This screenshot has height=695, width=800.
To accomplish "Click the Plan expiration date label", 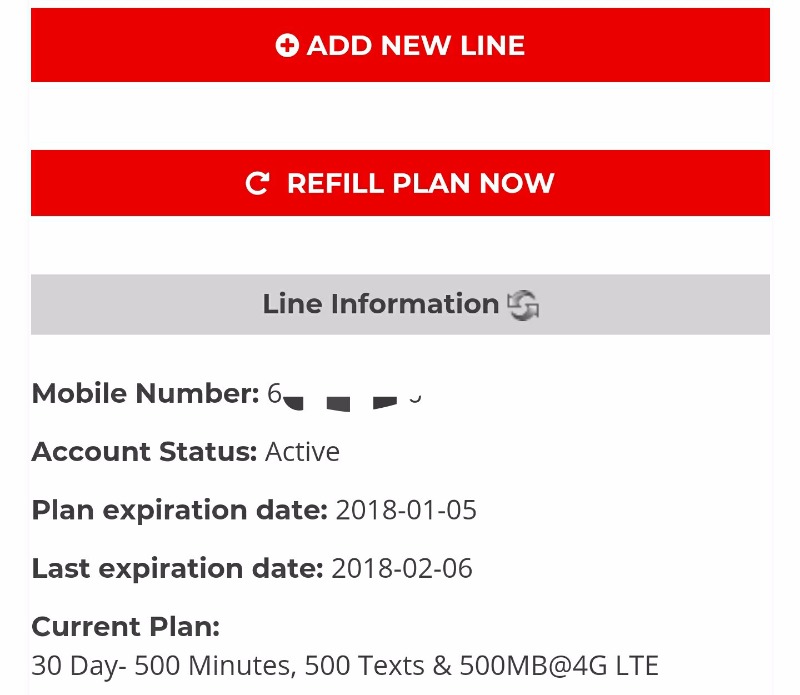I will [x=180, y=510].
